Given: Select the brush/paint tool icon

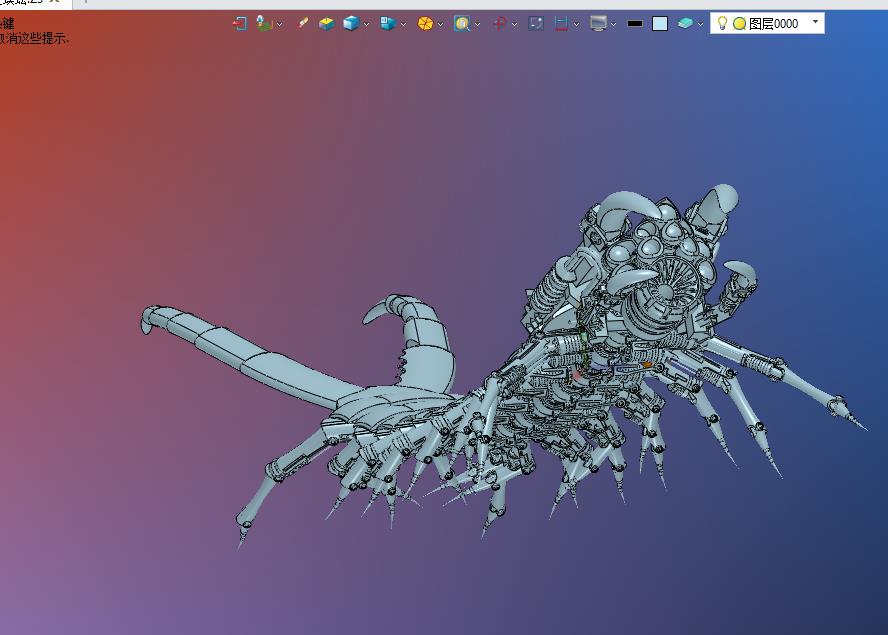Looking at the screenshot, I should pyautogui.click(x=303, y=23).
